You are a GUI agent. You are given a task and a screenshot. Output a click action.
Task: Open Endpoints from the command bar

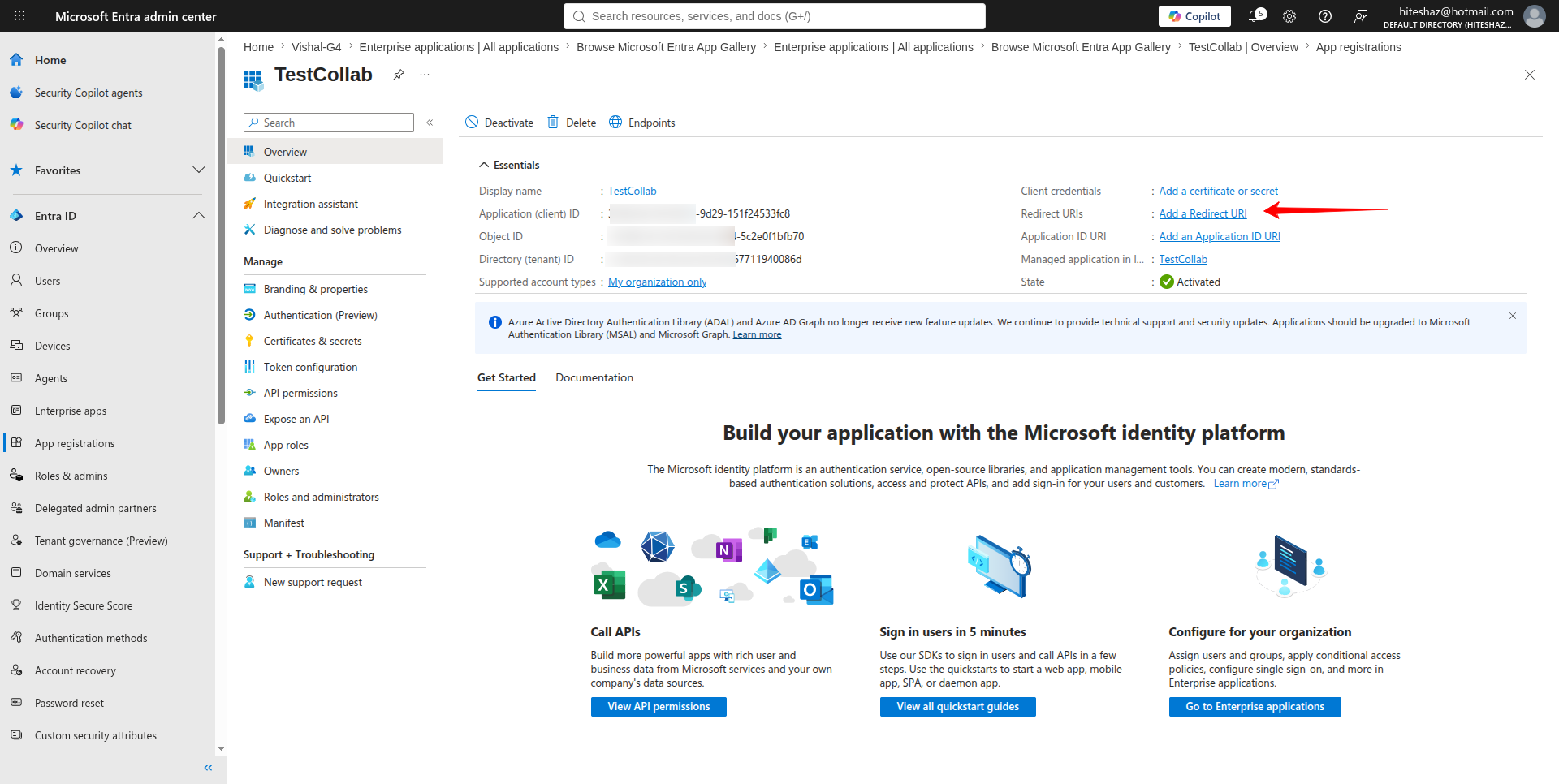[x=642, y=123]
